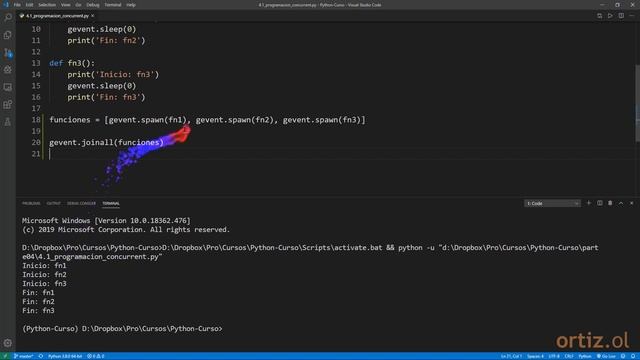This screenshot has width=640, height=360.
Task: Click print('Fin: fn2') line
Action: pyautogui.click(x=107, y=40)
